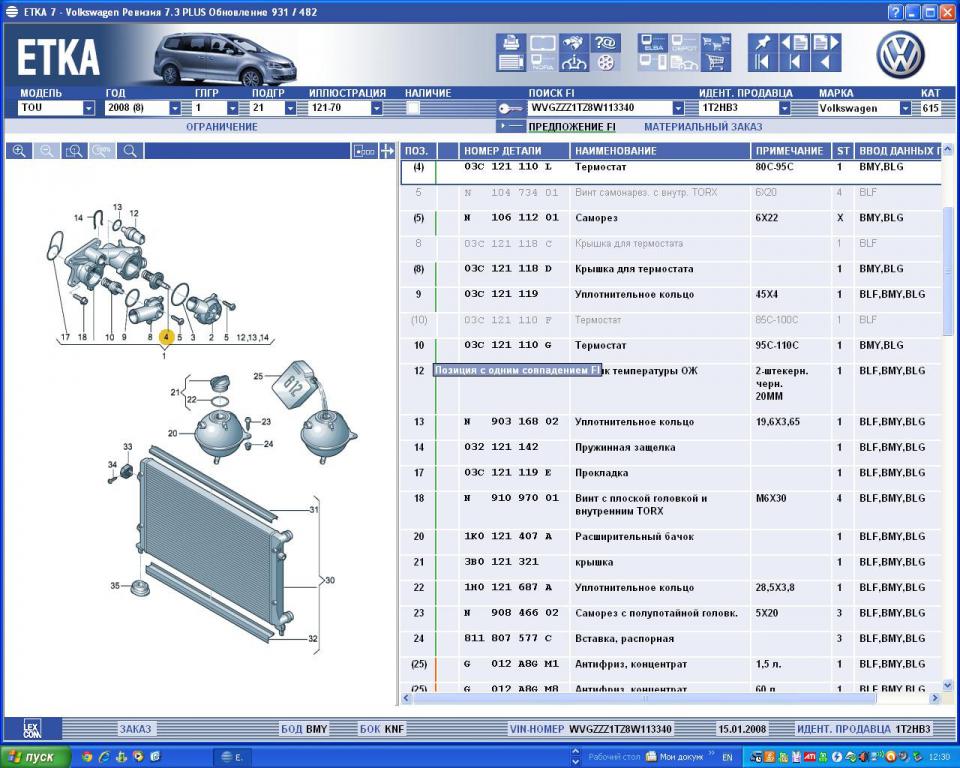This screenshot has width=960, height=768.
Task: Click the НОМЕР ДЕТАЛИ column header
Action: tap(514, 151)
